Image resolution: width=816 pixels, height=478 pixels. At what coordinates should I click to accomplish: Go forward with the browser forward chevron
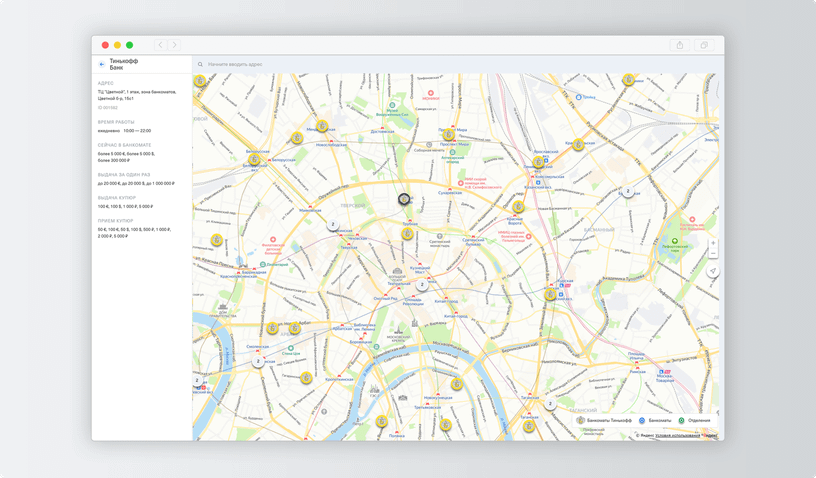(x=174, y=45)
